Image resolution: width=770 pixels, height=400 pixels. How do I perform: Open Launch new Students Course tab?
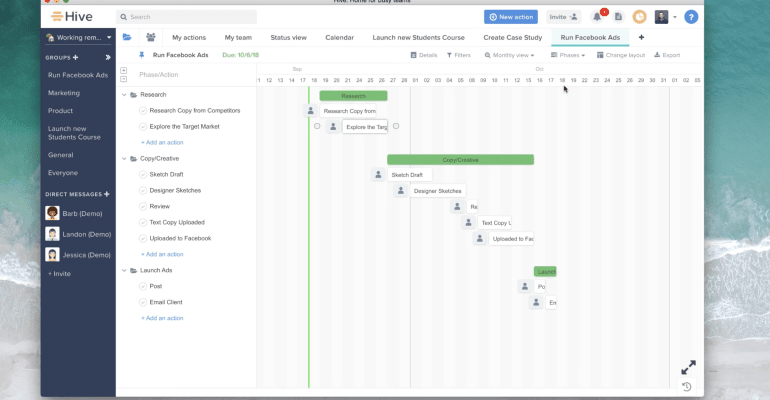[418, 37]
